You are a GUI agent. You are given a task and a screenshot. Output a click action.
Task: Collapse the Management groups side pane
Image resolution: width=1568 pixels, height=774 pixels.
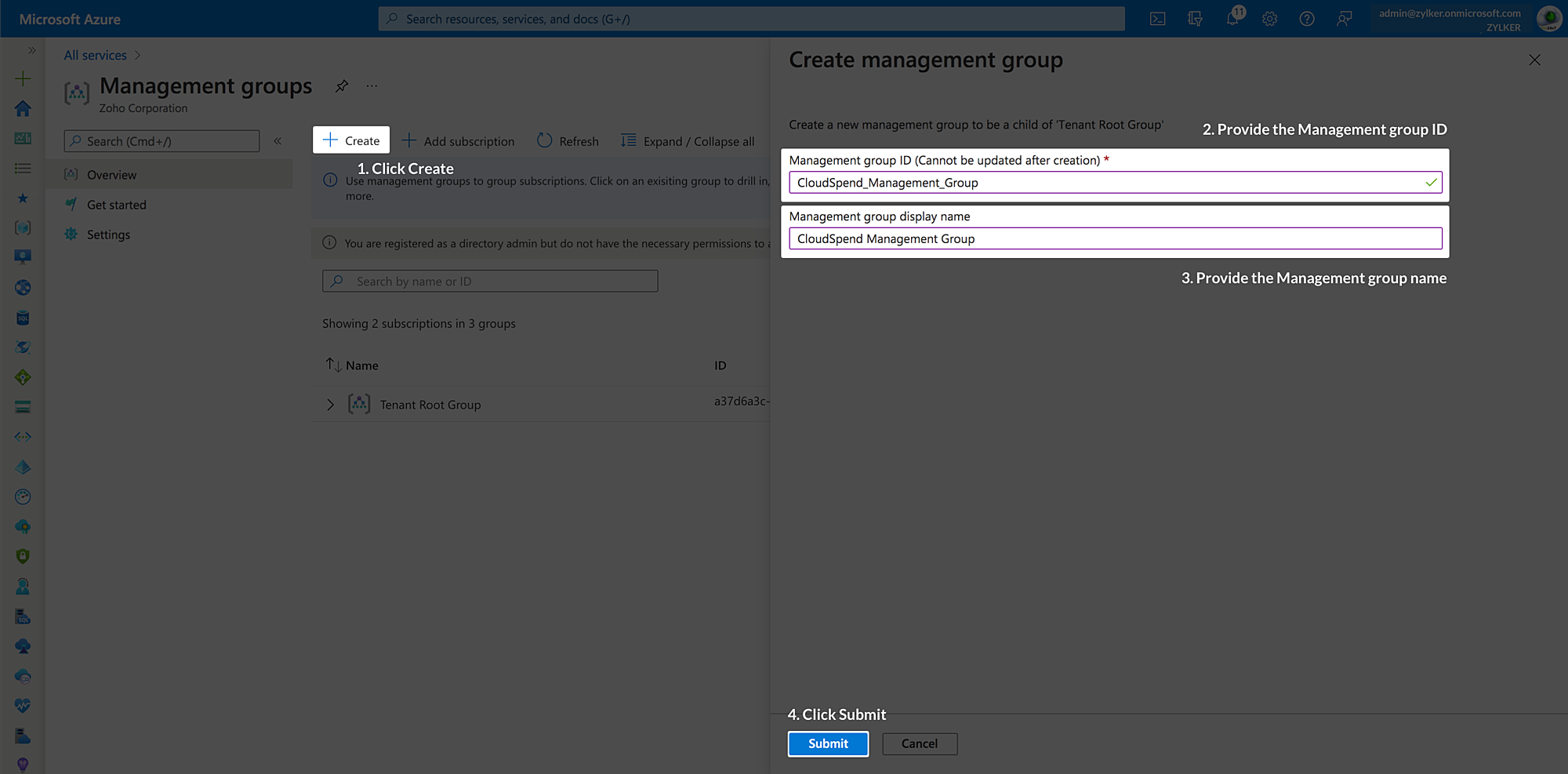pos(278,141)
